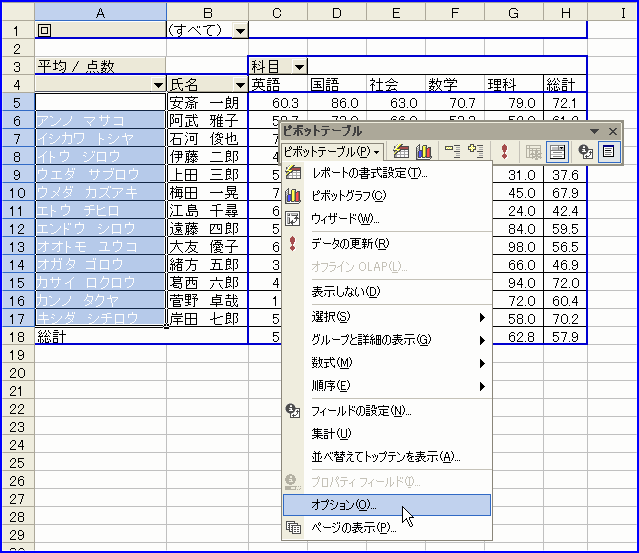Click the Hide Detail toolbar icon
The image size is (639, 553).
452,152
